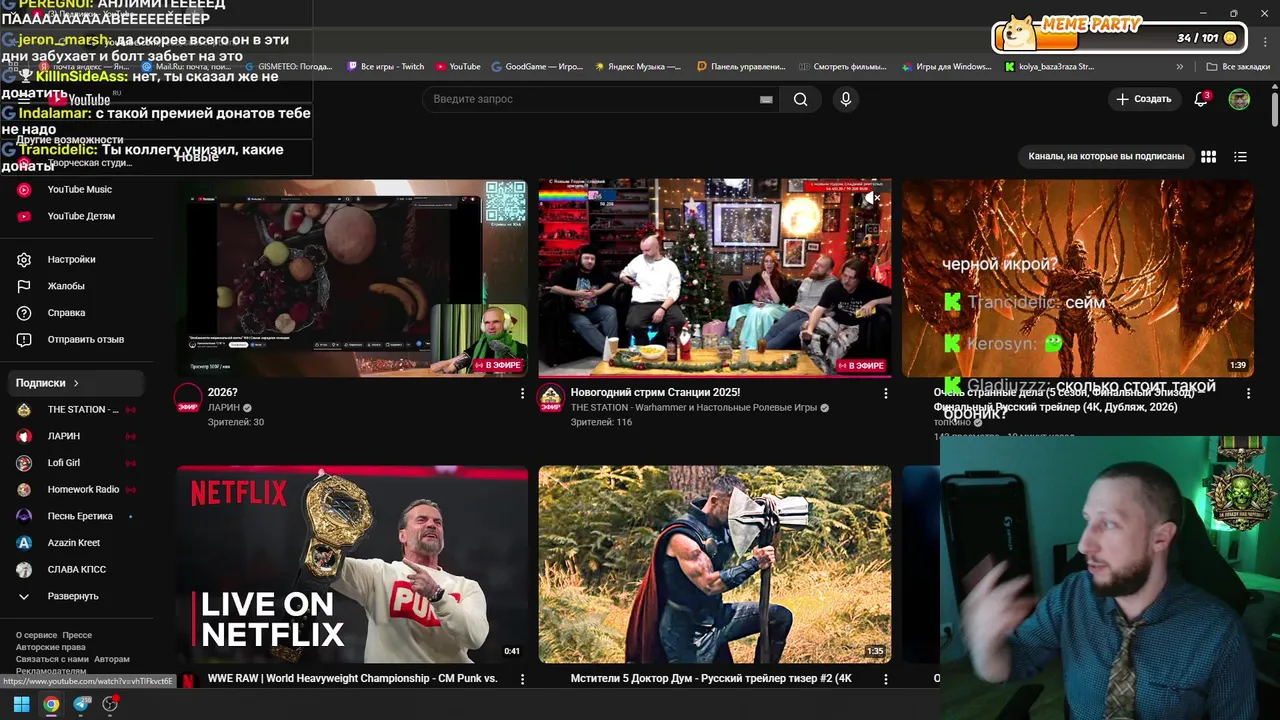The height and width of the screenshot is (720, 1280).
Task: Open the kolya_baza3raza bookmark
Action: click(x=1050, y=67)
